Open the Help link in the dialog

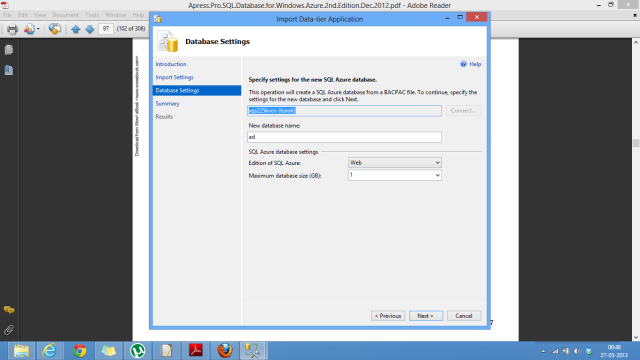click(x=475, y=64)
